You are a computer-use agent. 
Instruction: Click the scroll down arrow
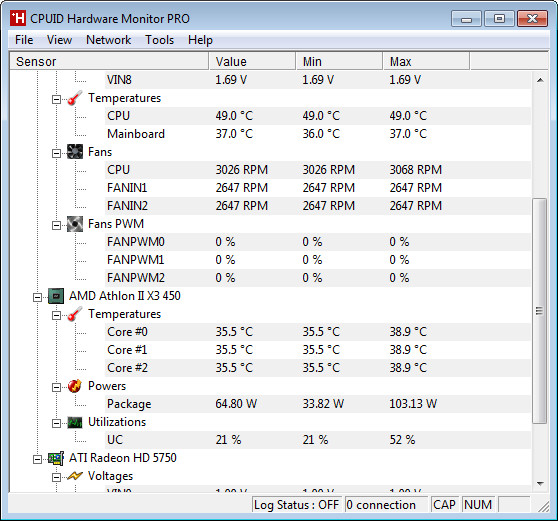click(540, 484)
